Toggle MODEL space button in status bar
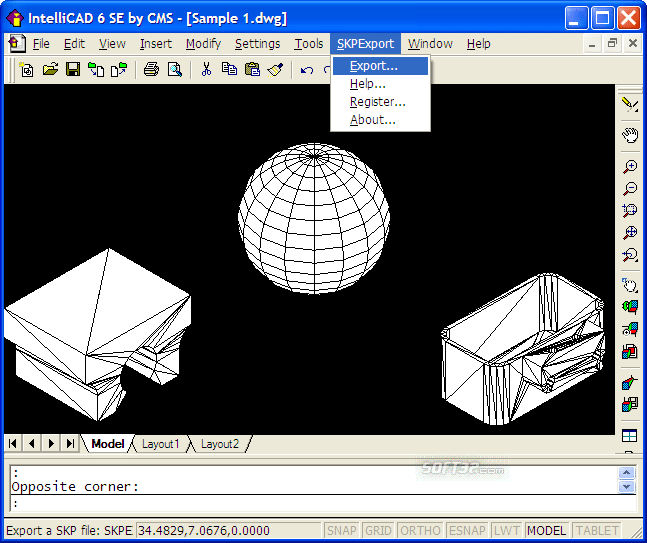 click(547, 530)
